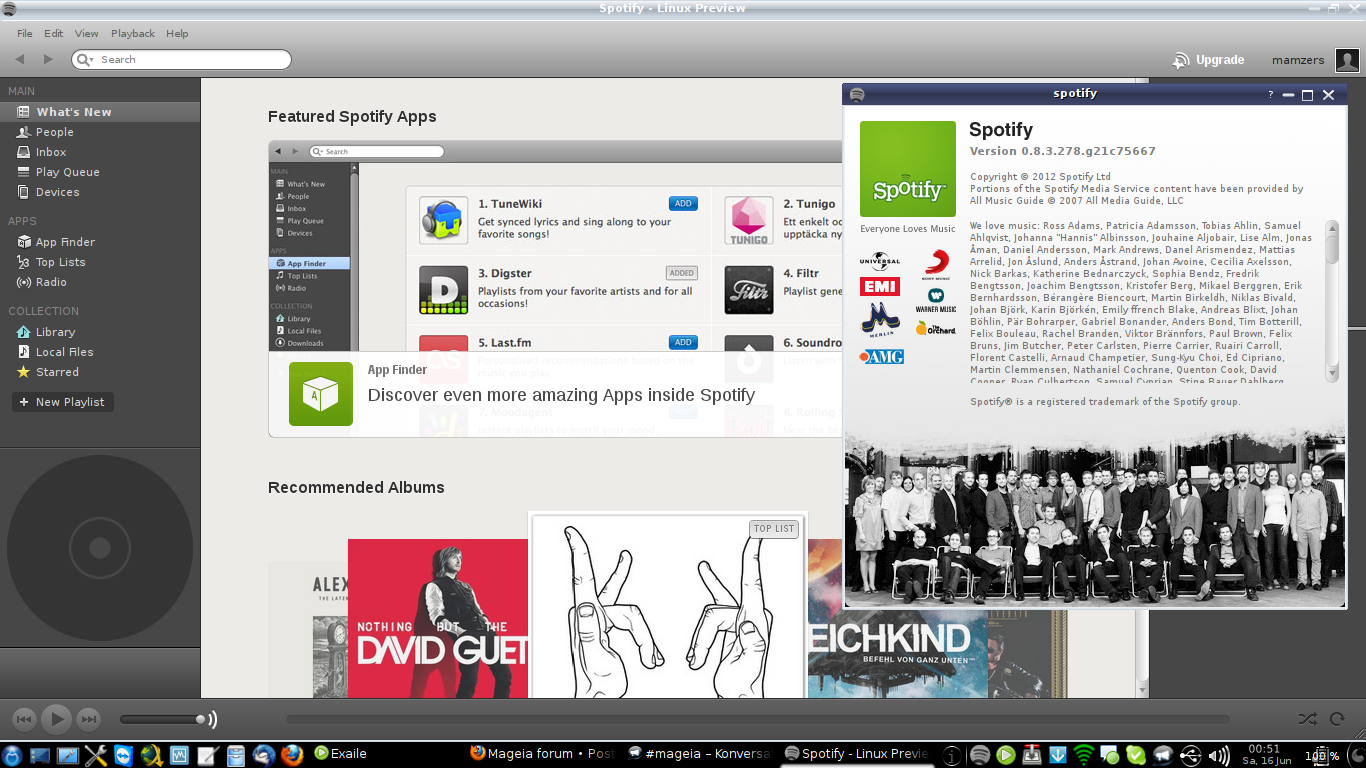Click the help question mark in the About dialog title bar
The height and width of the screenshot is (768, 1366).
click(1271, 94)
